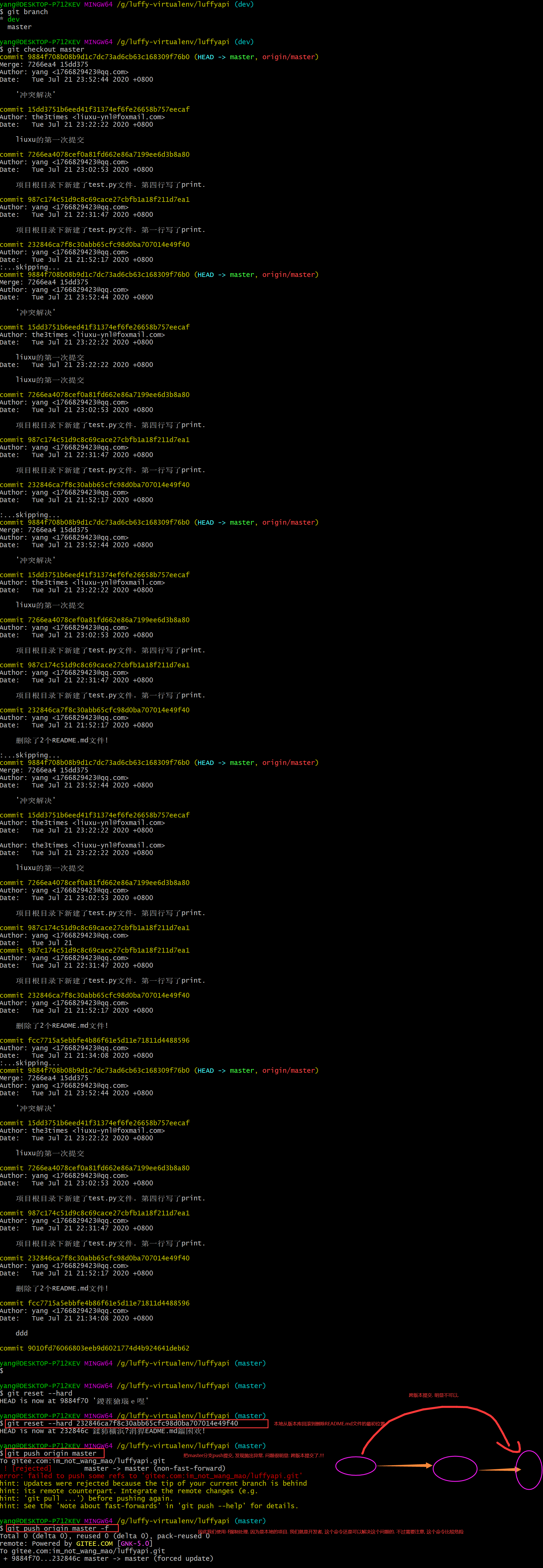Click the "remote: Powered by GITEE.COM" line
543x1568 pixels.
pos(76,1543)
